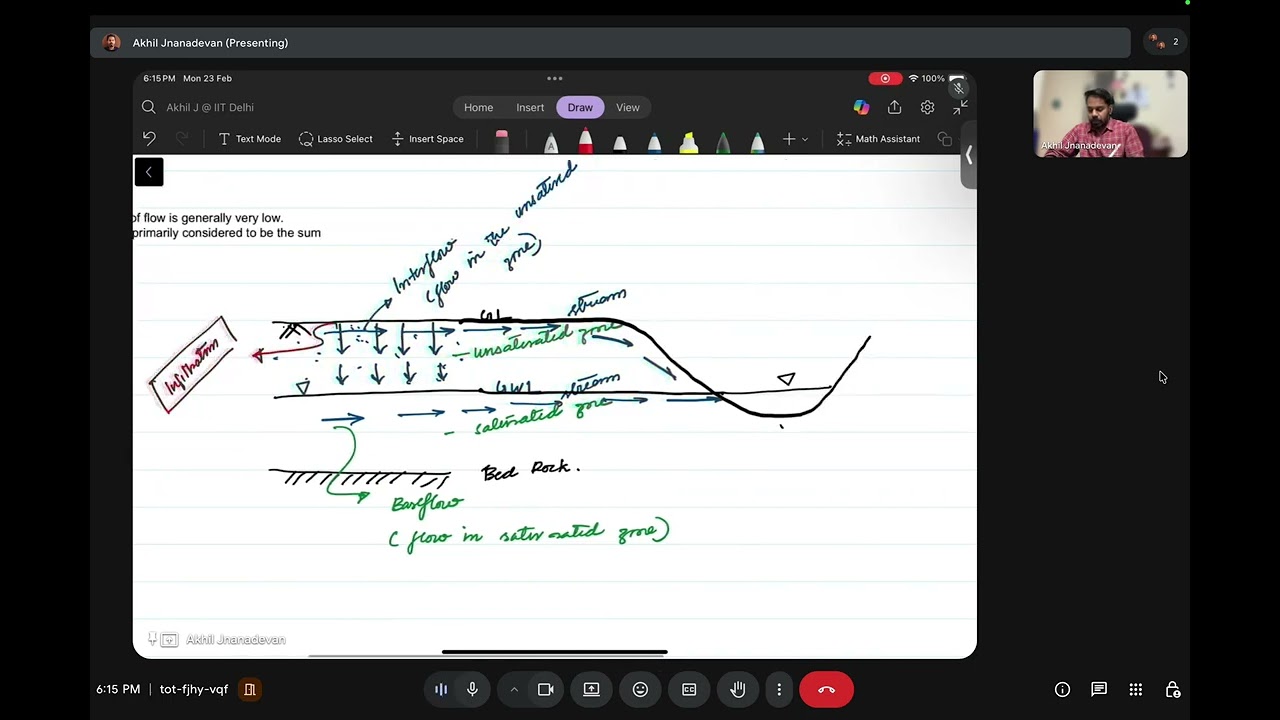
Task: Open the emoji reactions button
Action: click(x=640, y=689)
